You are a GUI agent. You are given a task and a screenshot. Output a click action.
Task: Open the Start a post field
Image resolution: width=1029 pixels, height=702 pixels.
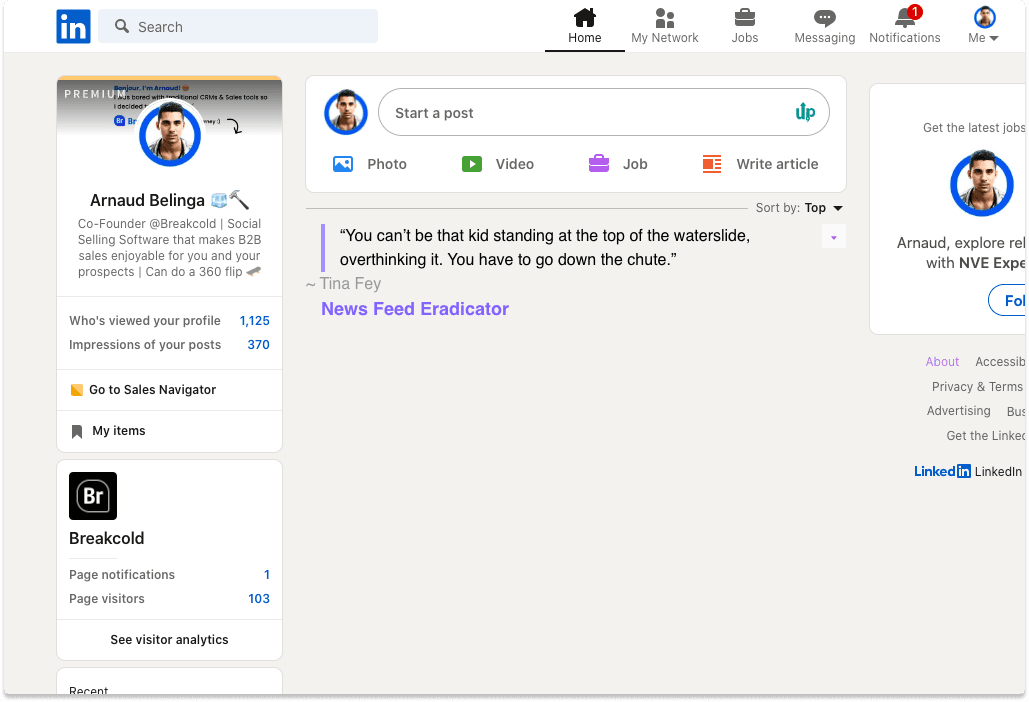(x=604, y=112)
